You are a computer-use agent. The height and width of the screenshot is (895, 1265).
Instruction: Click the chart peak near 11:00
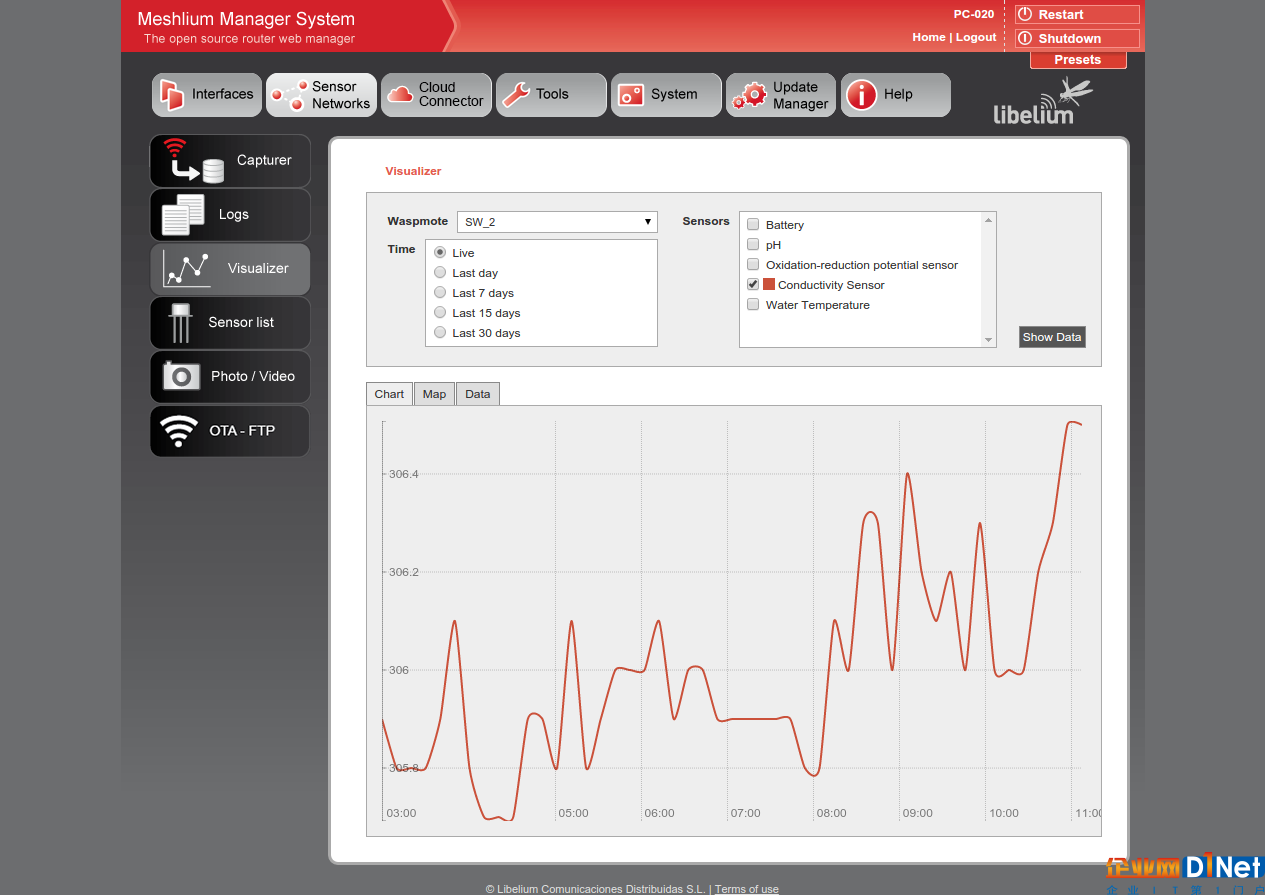click(x=1072, y=422)
